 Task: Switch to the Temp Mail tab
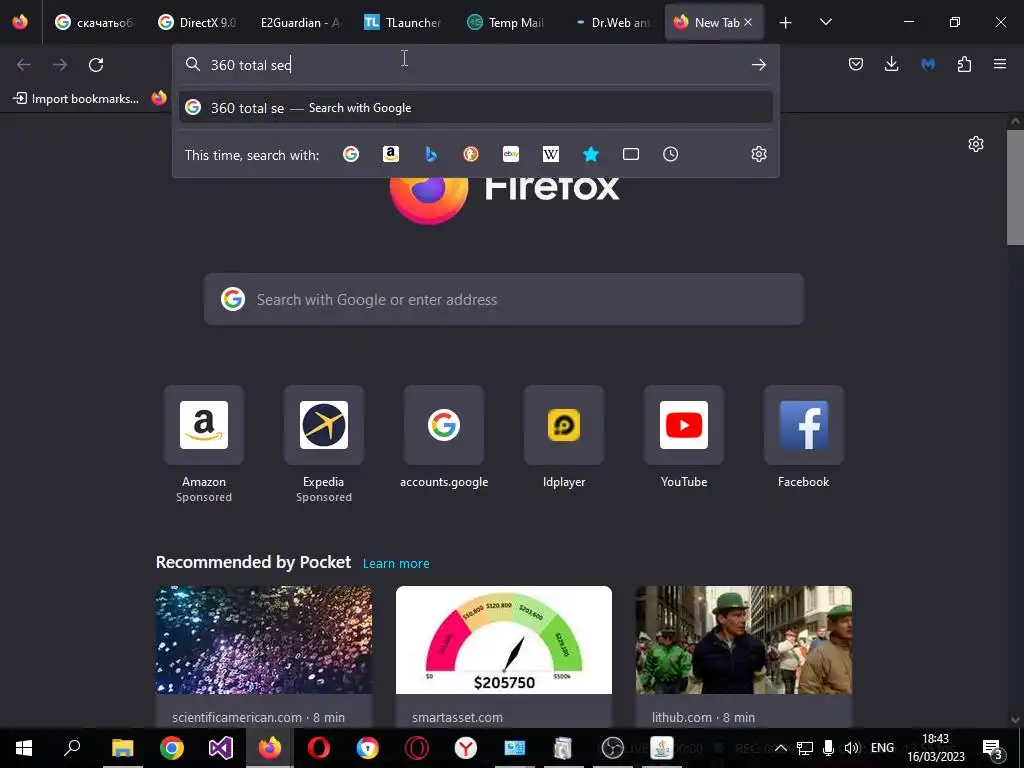tap(507, 22)
